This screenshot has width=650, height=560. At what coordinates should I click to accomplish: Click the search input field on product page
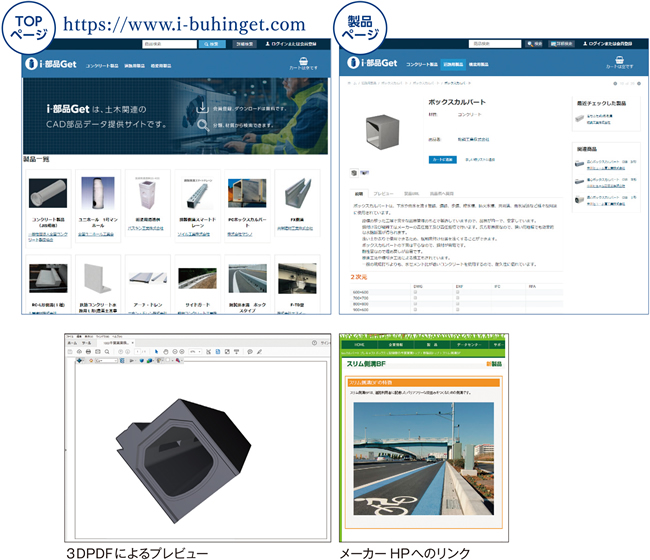coord(495,44)
